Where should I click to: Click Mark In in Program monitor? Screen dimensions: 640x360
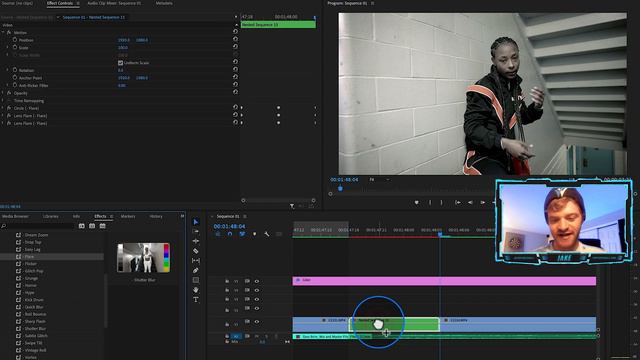pos(430,202)
